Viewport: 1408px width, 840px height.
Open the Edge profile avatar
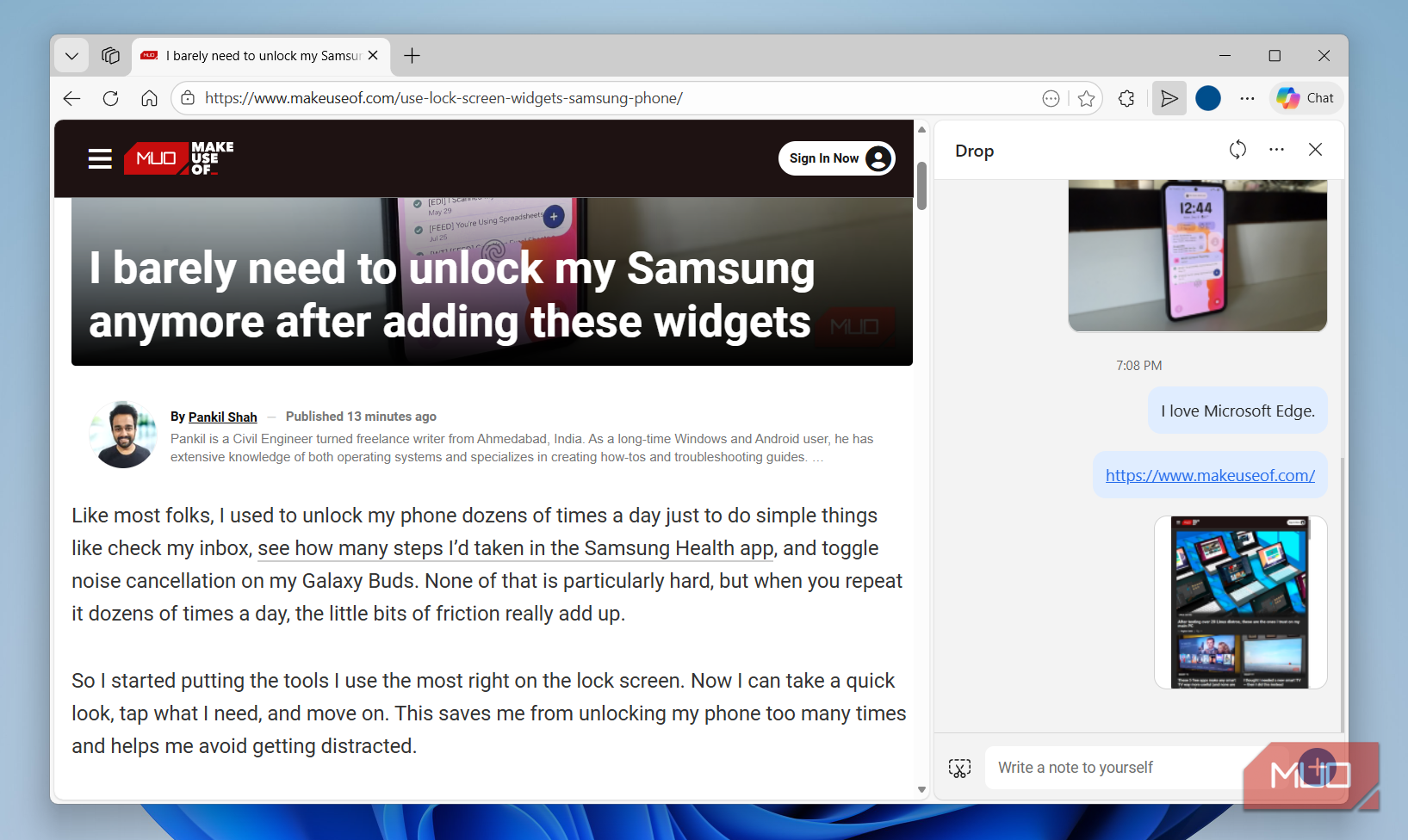tap(1208, 98)
